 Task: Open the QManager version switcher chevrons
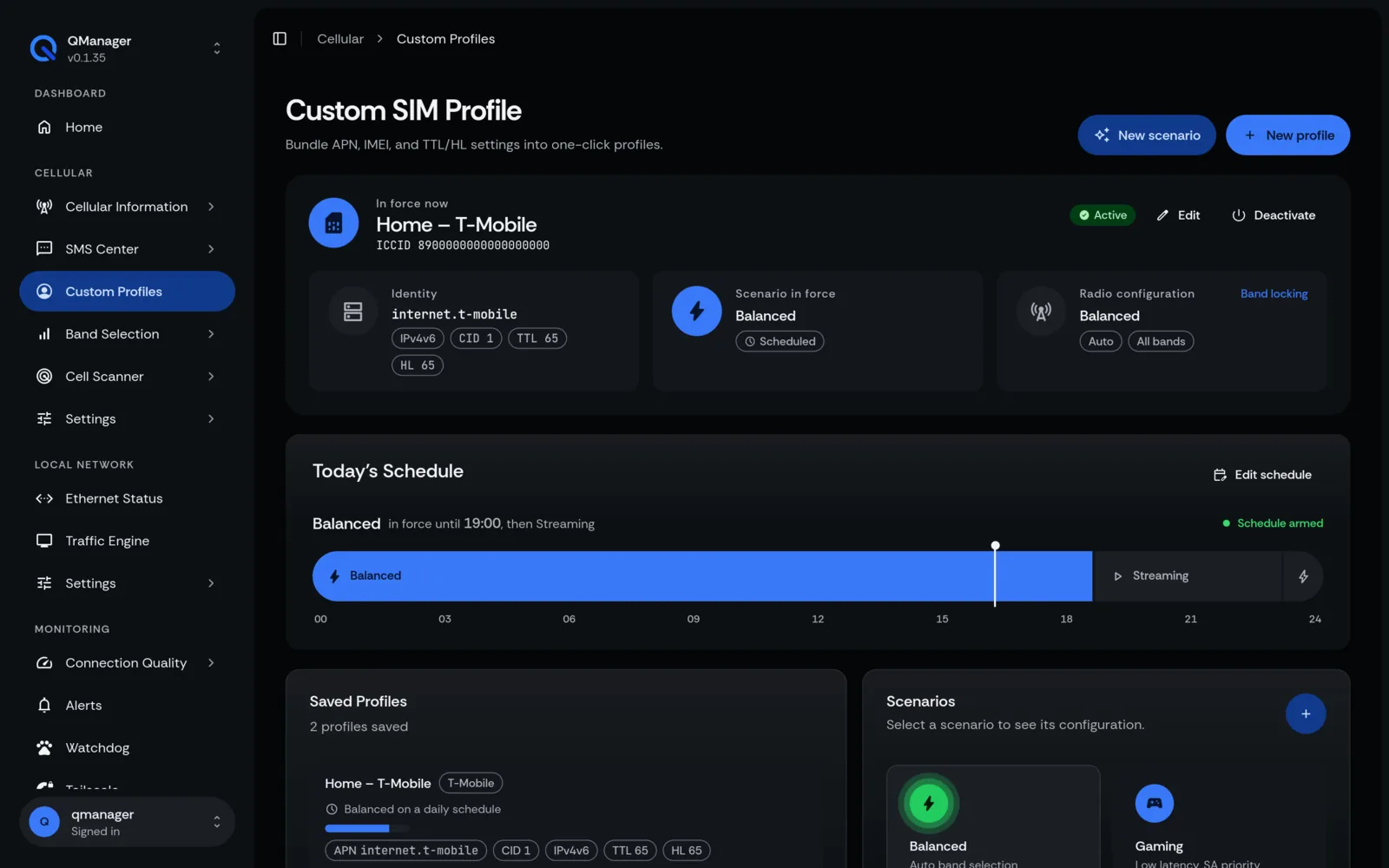[x=217, y=49]
